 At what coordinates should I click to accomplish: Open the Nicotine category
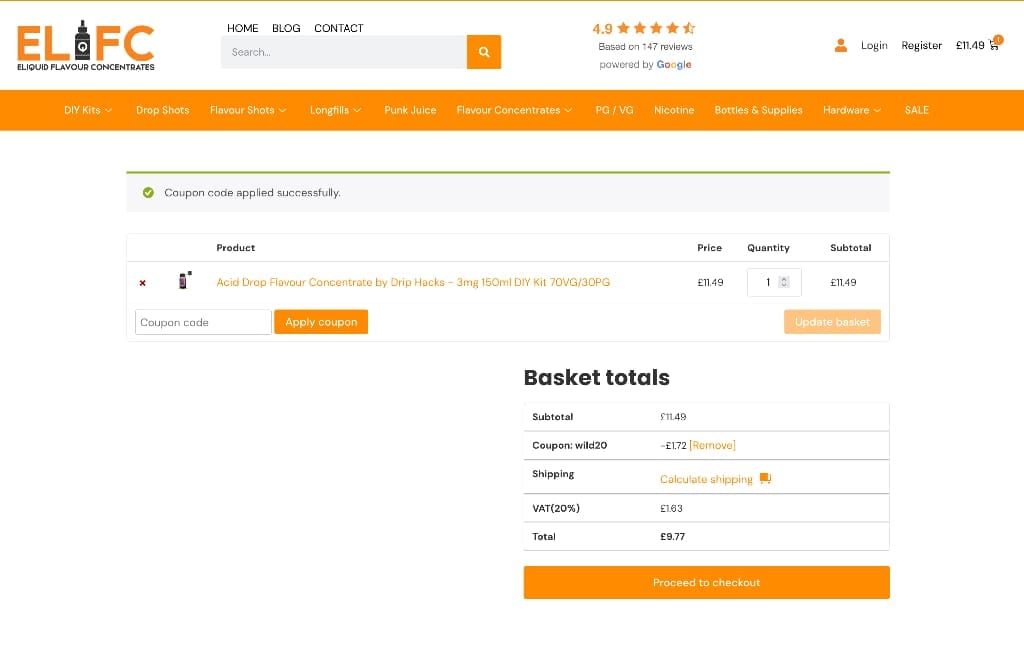pyautogui.click(x=674, y=110)
